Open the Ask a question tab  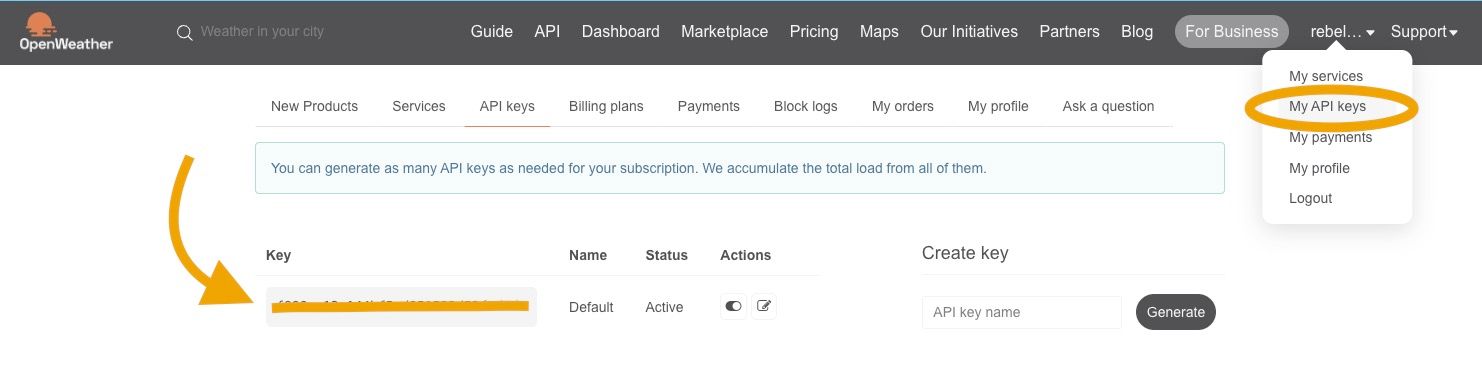click(x=1108, y=106)
